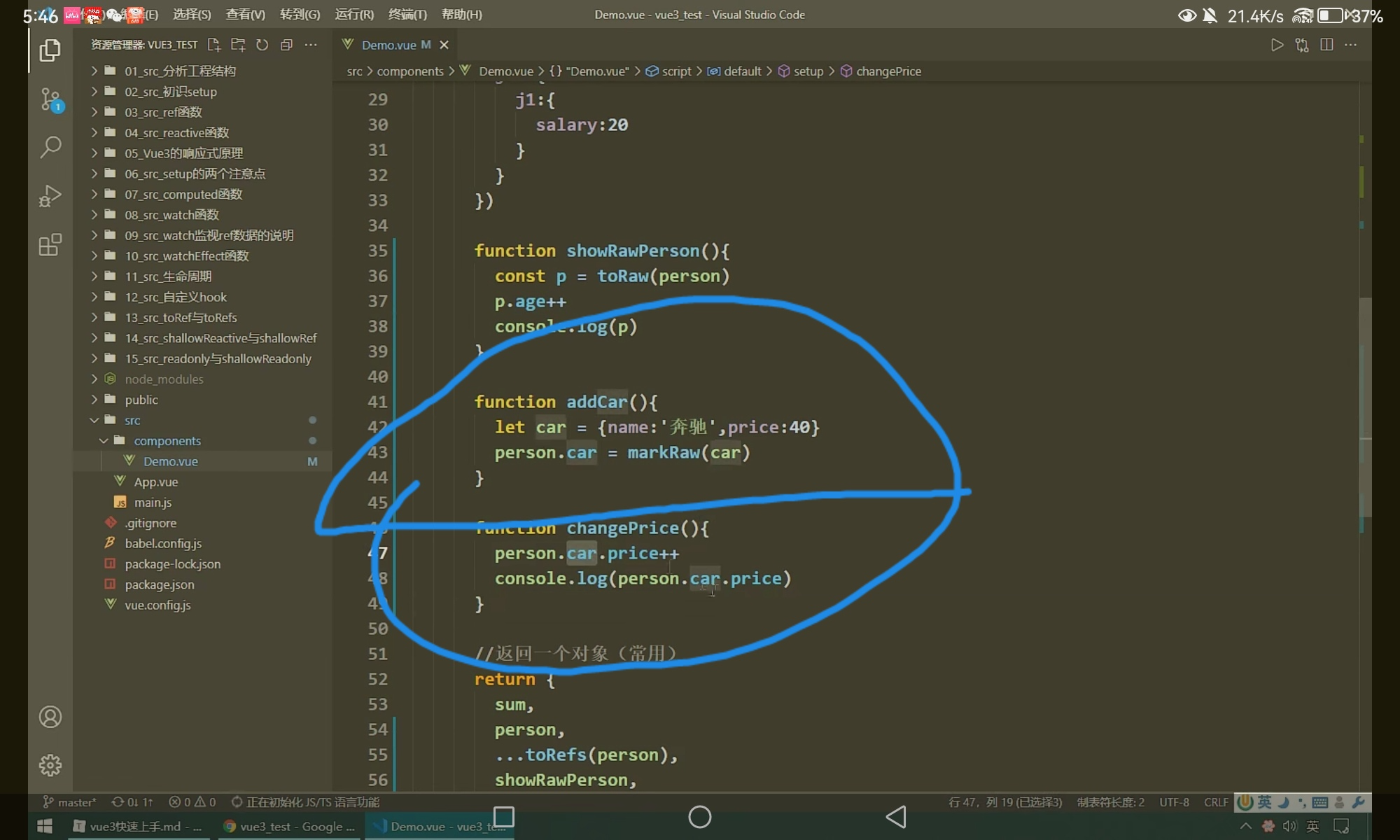Open the Extensions view icon

[50, 245]
